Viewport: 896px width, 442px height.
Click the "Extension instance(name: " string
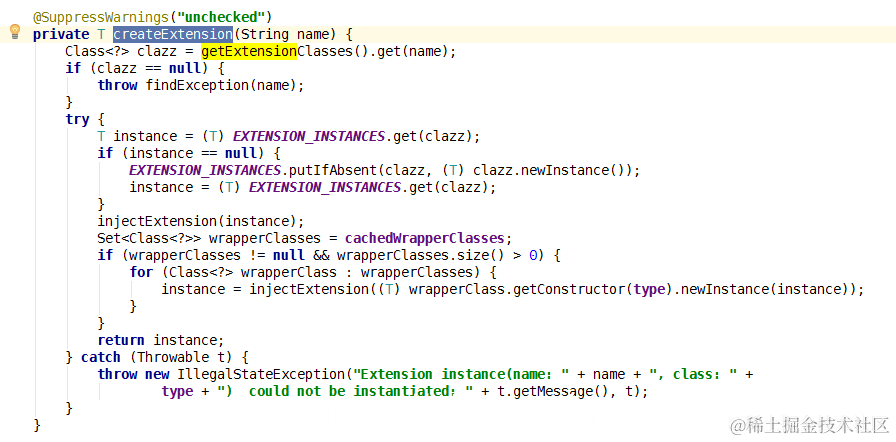[462, 375]
